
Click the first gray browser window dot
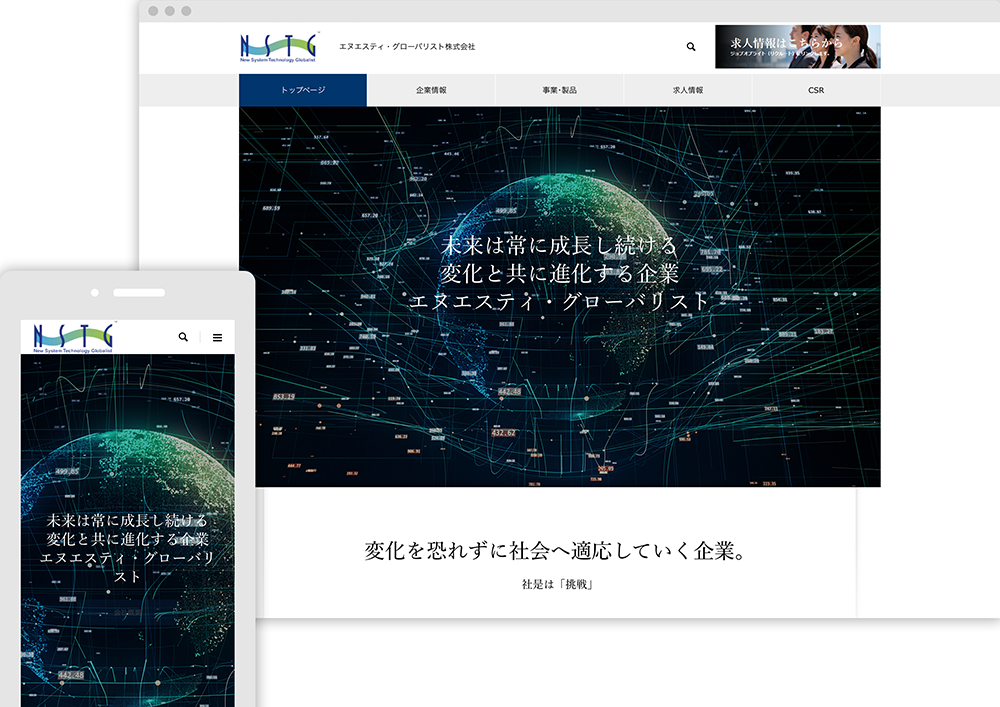[x=153, y=11]
